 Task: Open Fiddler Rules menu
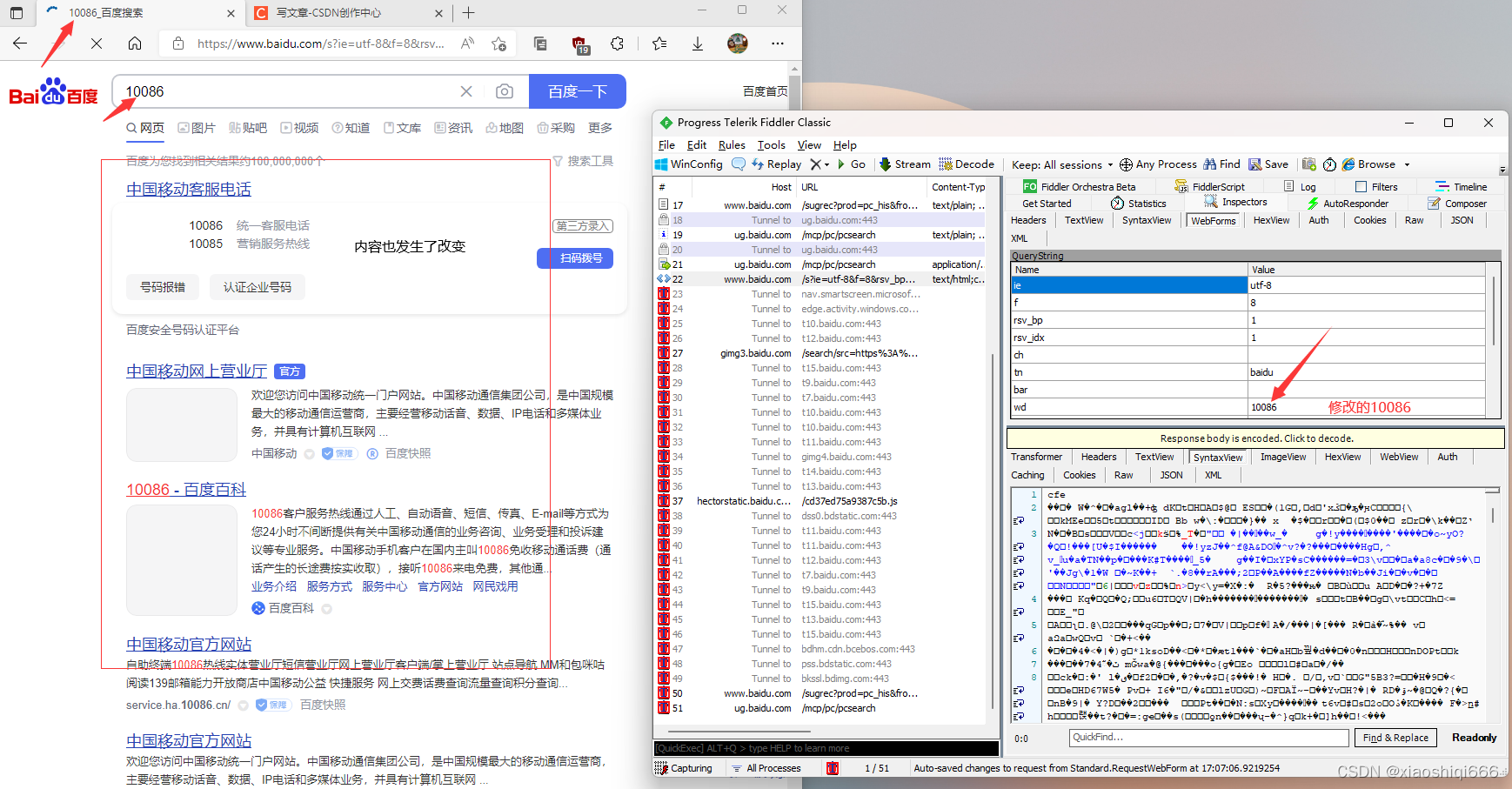point(732,145)
